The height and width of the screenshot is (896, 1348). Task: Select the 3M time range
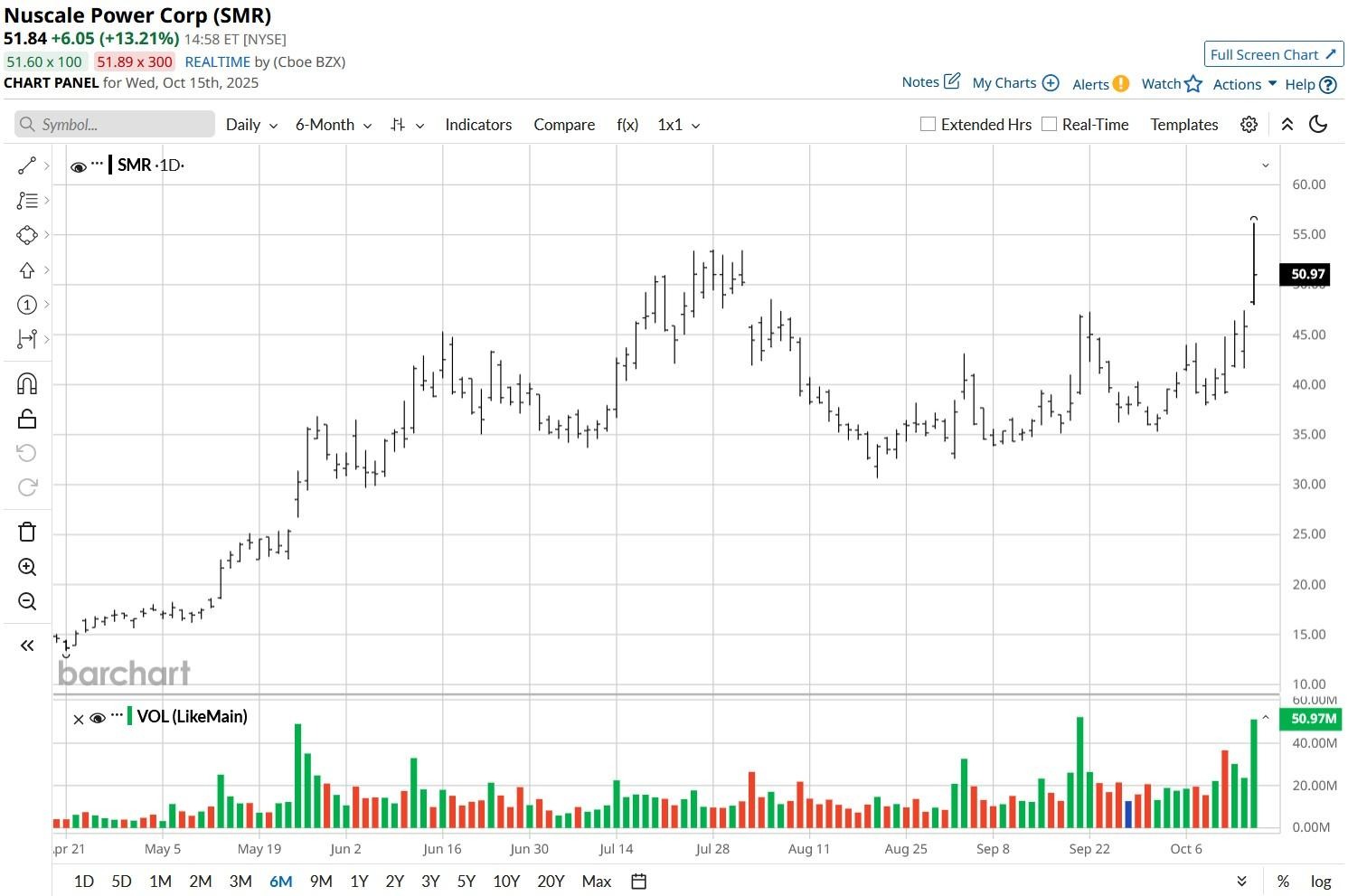240,882
